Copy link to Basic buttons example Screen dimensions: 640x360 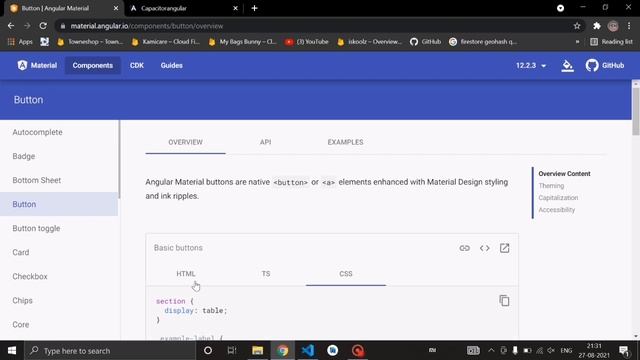click(464, 248)
